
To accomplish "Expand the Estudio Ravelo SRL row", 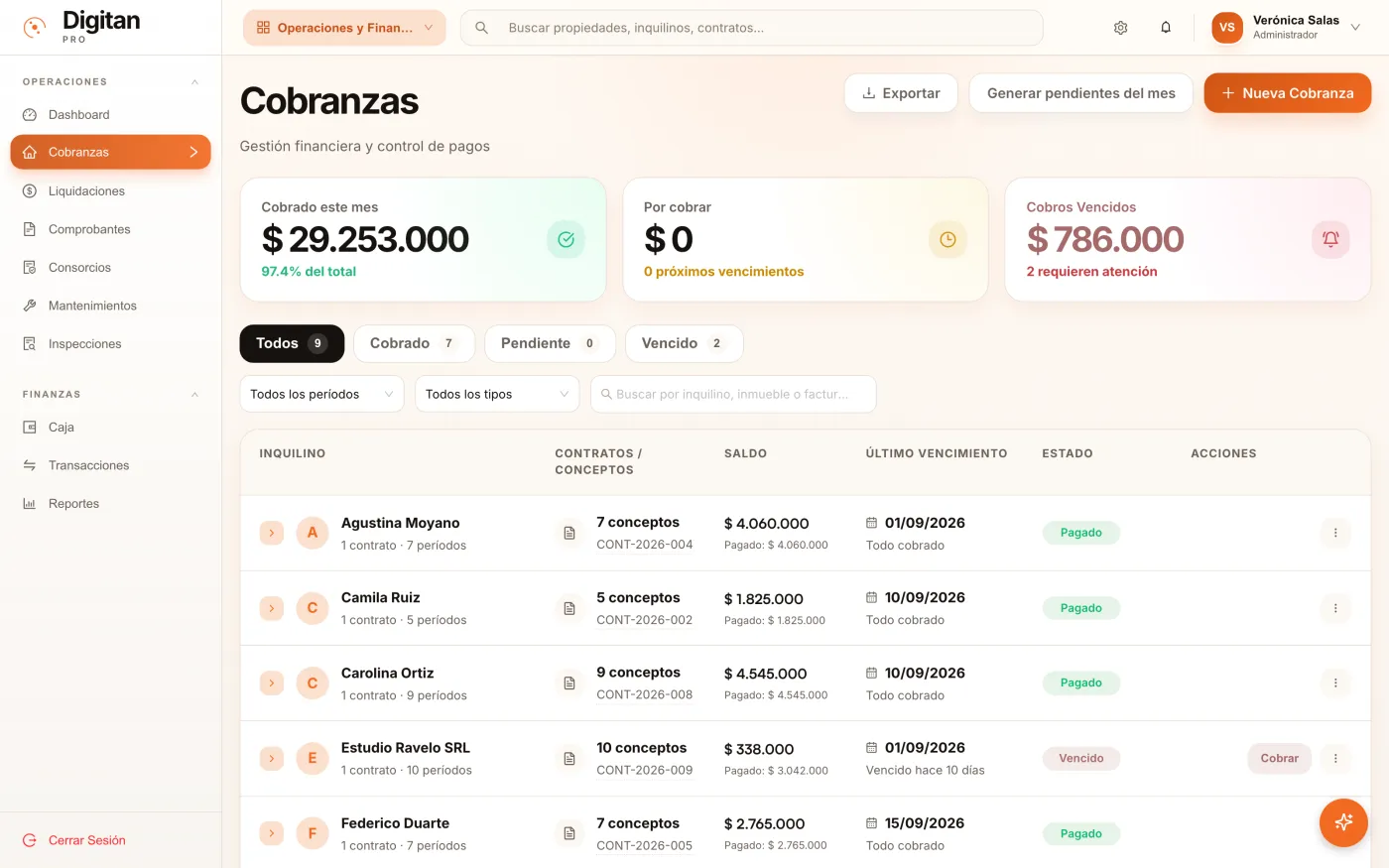I will click(x=272, y=758).
